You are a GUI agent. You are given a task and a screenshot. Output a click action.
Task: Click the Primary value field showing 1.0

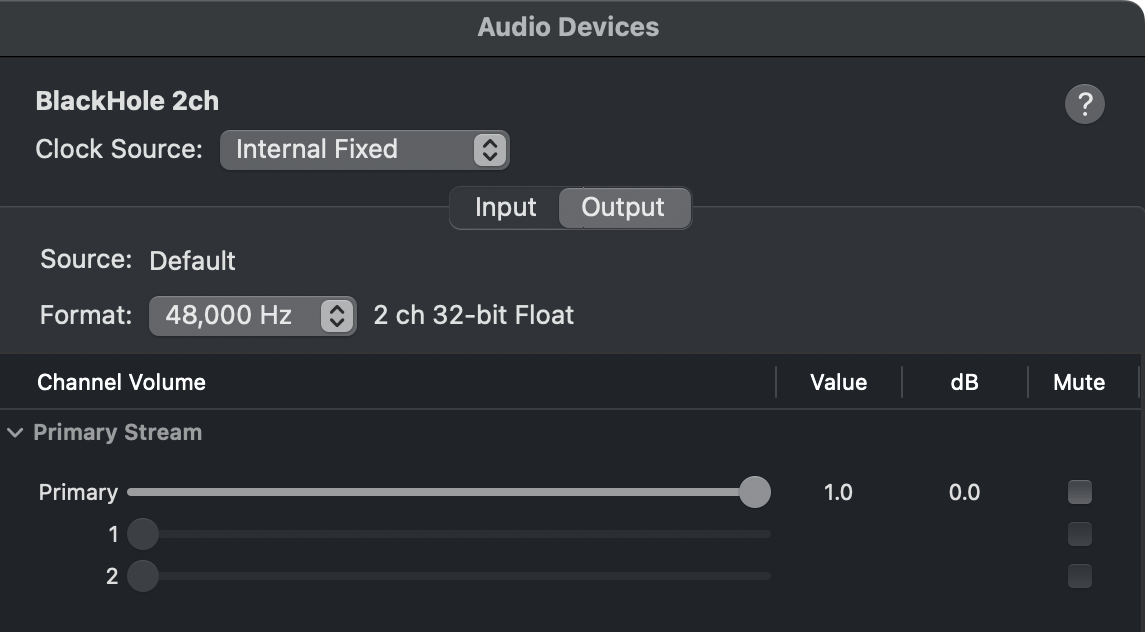tap(838, 492)
